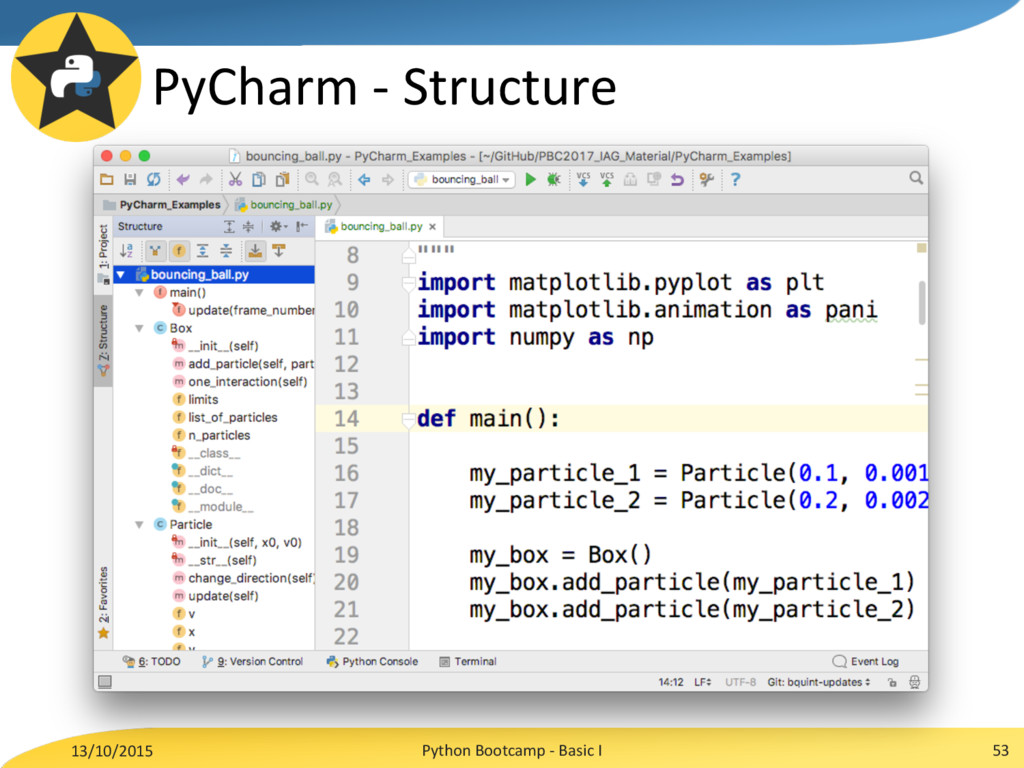Collapse the bouncing_ball.py tree root
This screenshot has width=1024, height=768.
pos(121,275)
